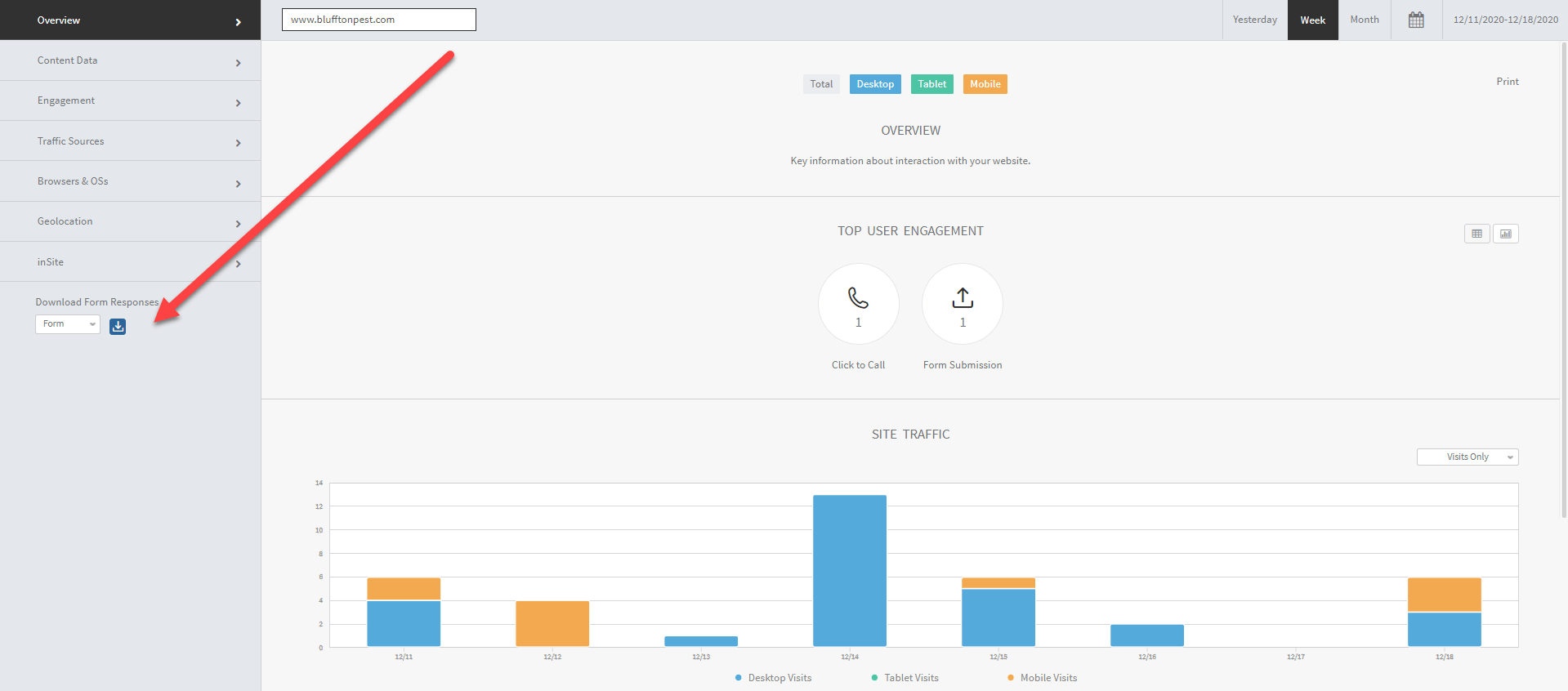Open the calendar date picker icon
The height and width of the screenshot is (691, 1568).
pos(1416,20)
